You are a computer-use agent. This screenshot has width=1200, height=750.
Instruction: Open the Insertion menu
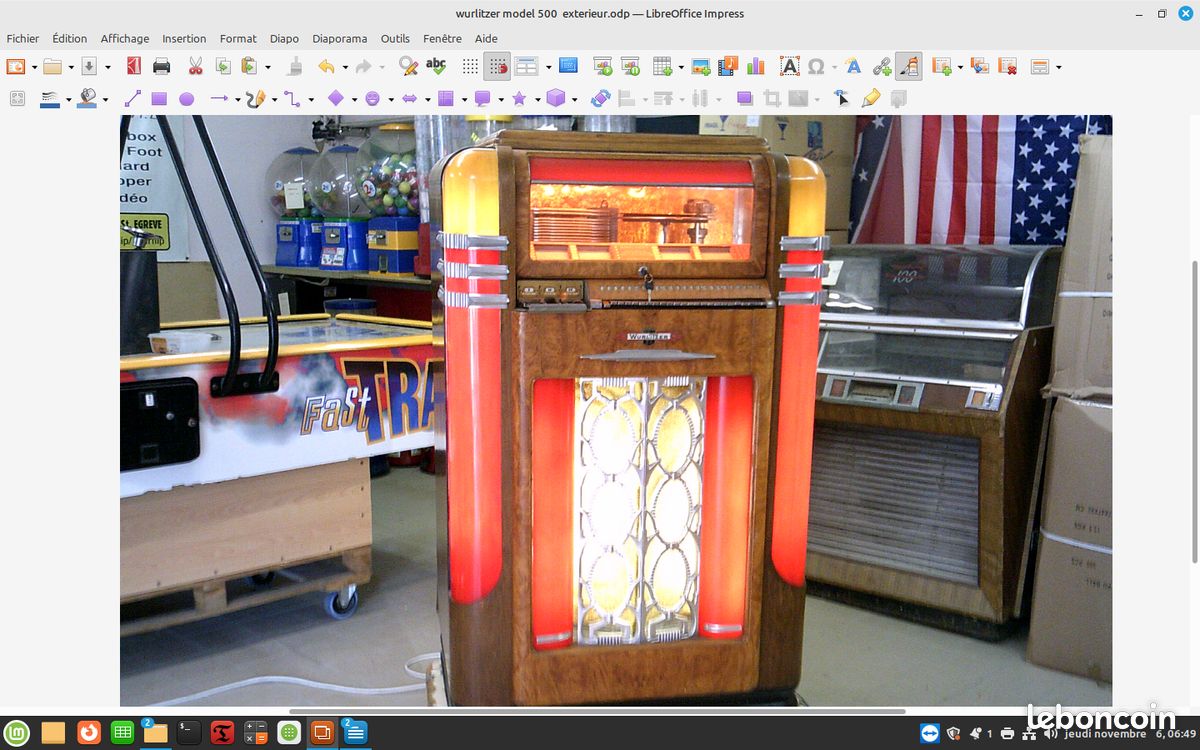(184, 38)
